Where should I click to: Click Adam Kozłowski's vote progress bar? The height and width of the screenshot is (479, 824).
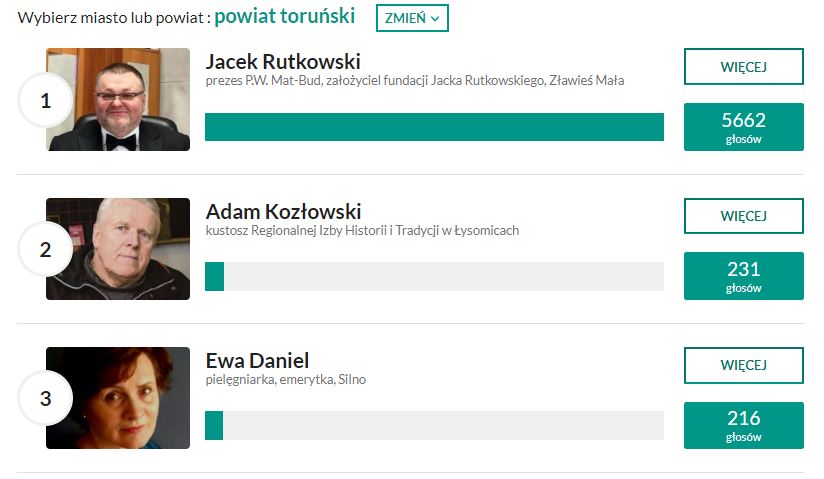click(x=434, y=276)
